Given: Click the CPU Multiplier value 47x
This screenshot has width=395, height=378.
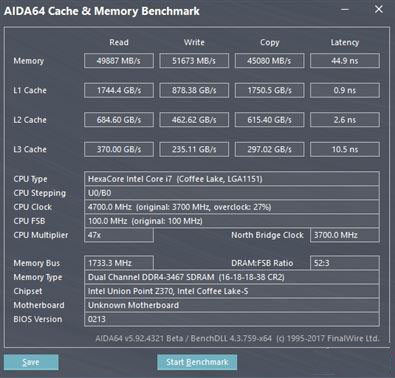Looking at the screenshot, I should coord(119,235).
